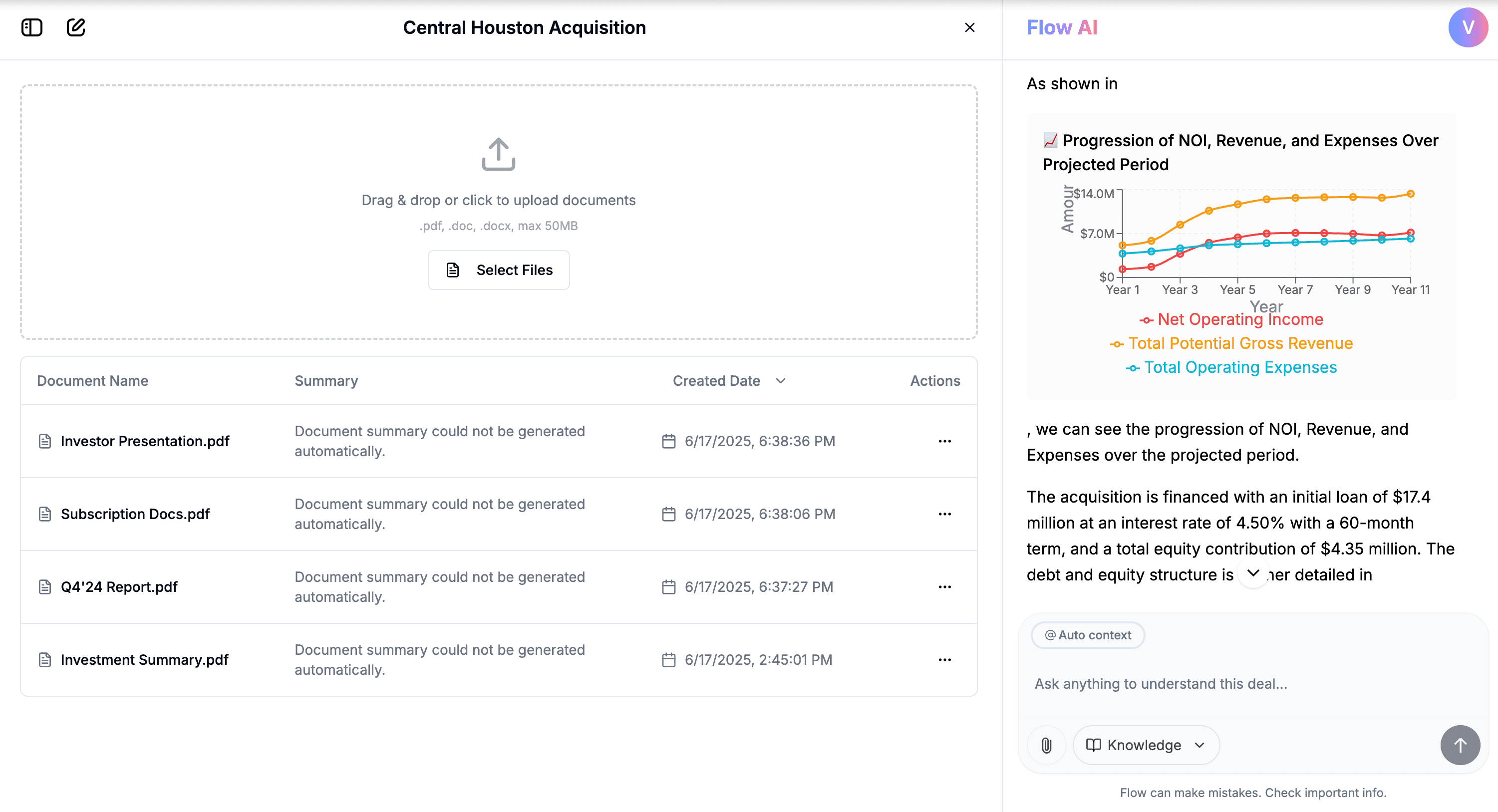Click the upload arrow icon

(498, 154)
